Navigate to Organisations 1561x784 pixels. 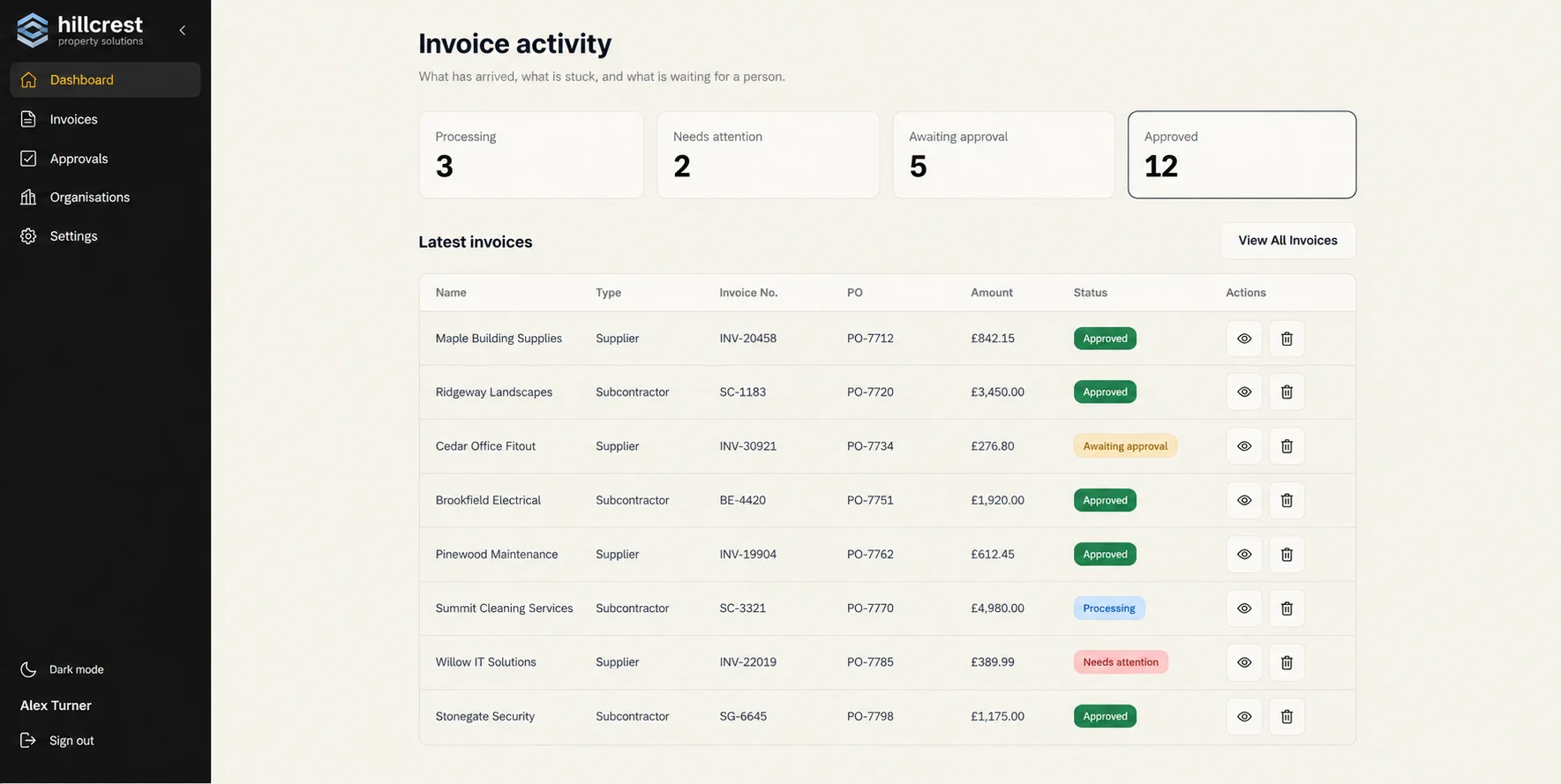click(105, 198)
